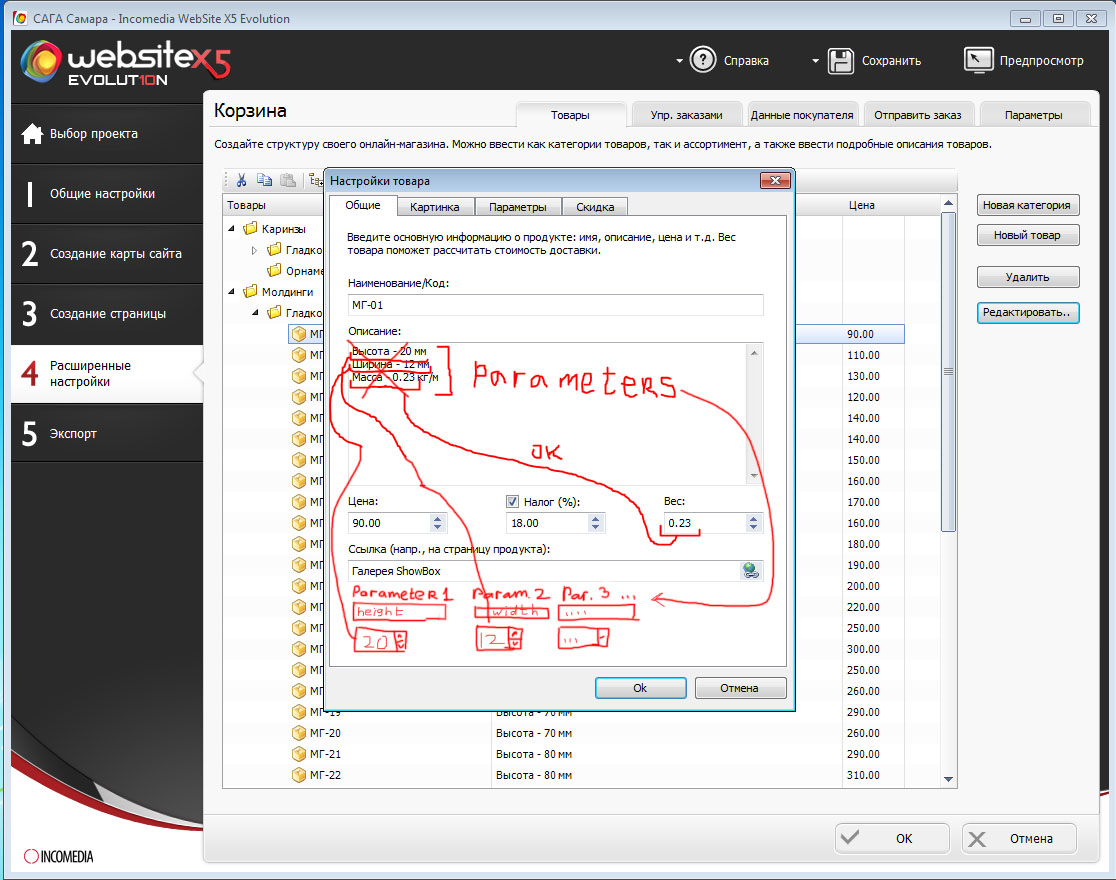Expand the Гладко subfolder under Каринзы
The width and height of the screenshot is (1116, 880).
click(x=255, y=250)
